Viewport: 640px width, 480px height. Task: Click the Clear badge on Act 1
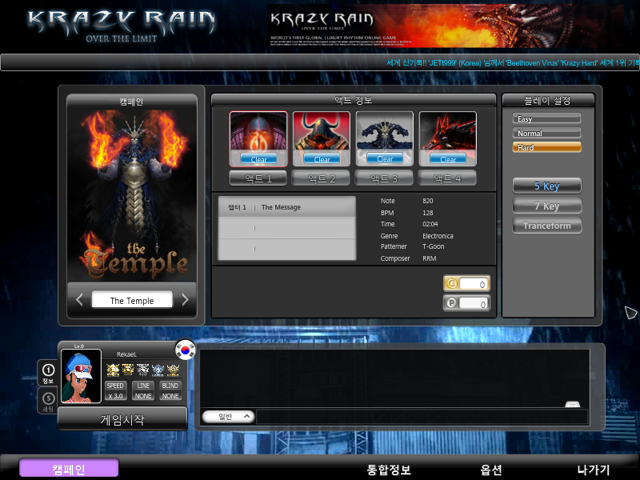tap(258, 159)
